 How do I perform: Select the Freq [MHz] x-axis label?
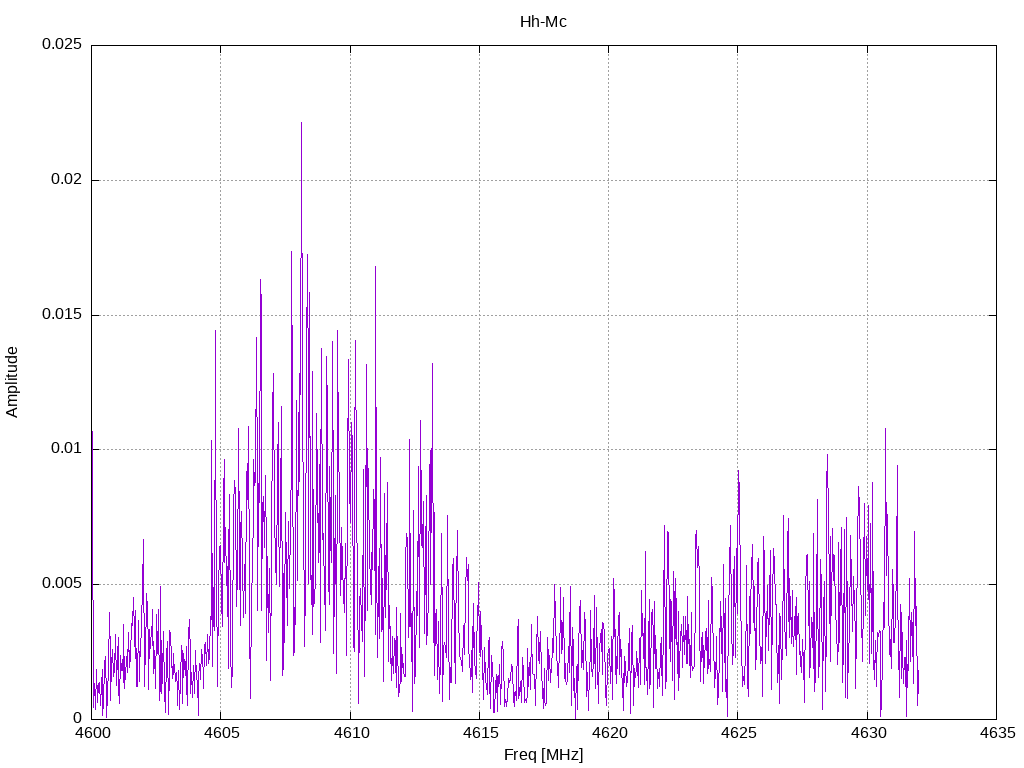click(x=543, y=755)
